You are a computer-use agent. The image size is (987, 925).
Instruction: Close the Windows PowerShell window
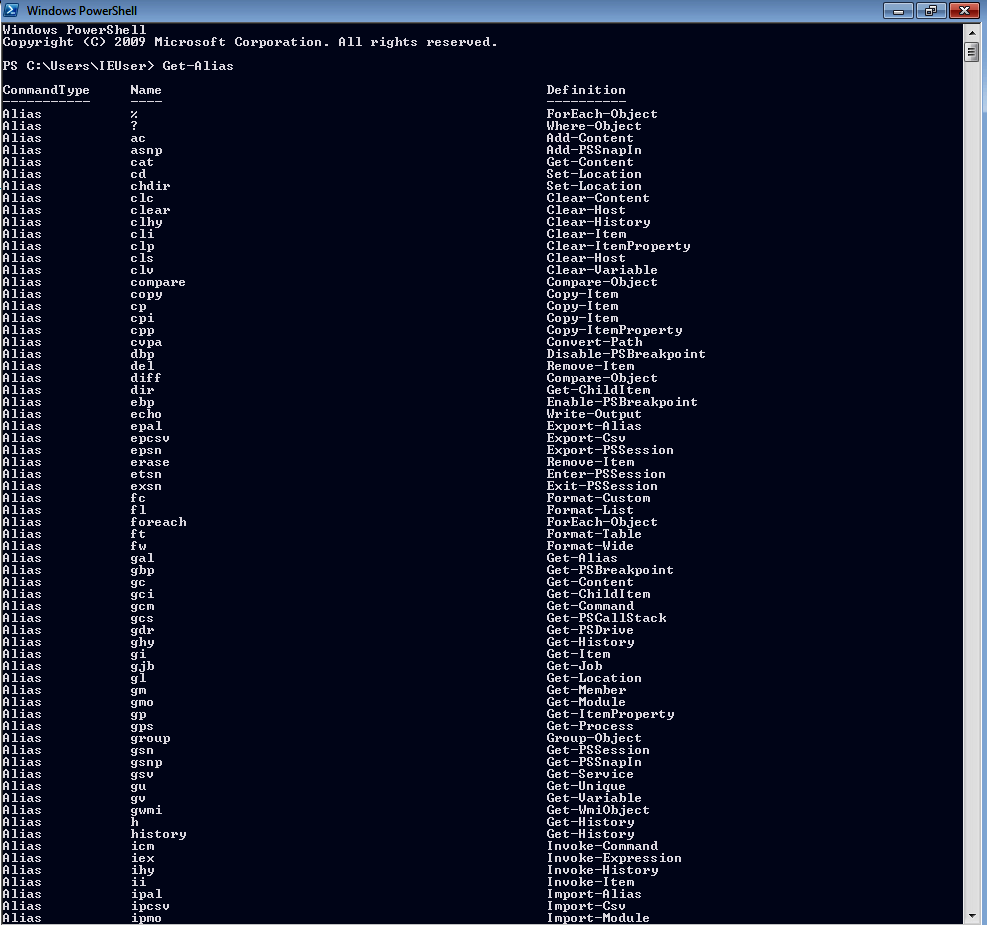pos(962,9)
